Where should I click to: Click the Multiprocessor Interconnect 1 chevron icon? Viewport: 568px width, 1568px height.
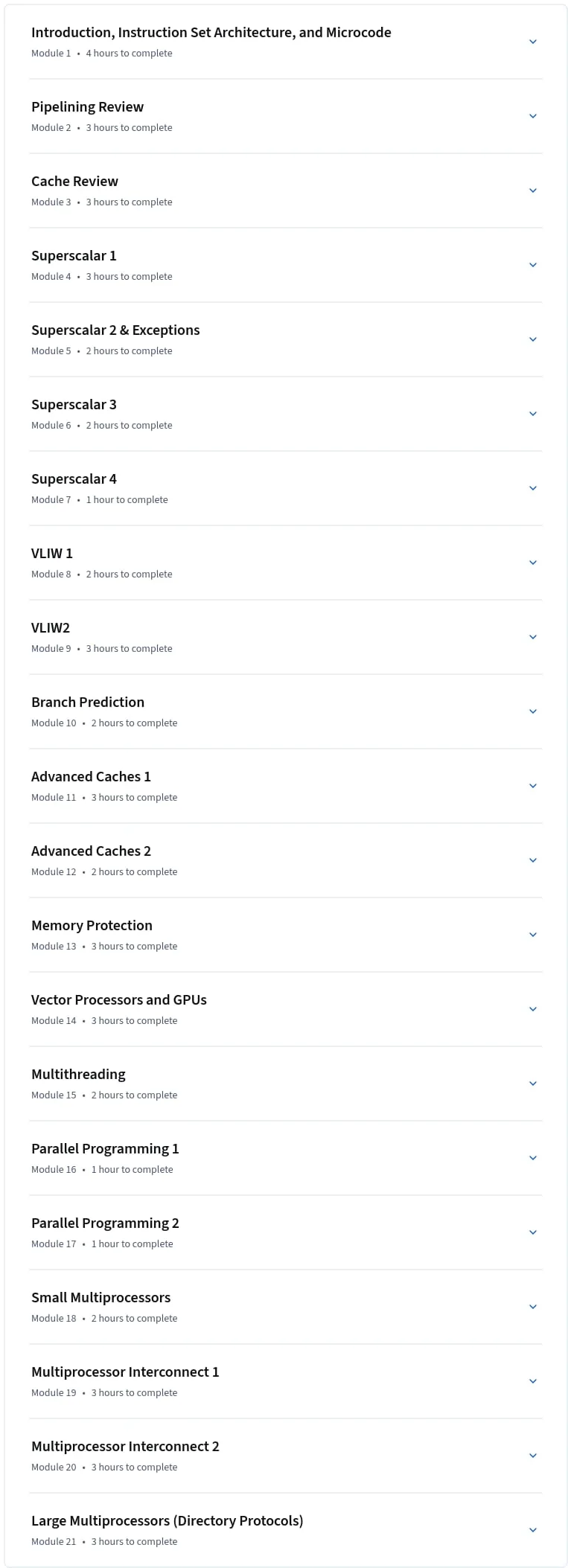[x=533, y=1381]
